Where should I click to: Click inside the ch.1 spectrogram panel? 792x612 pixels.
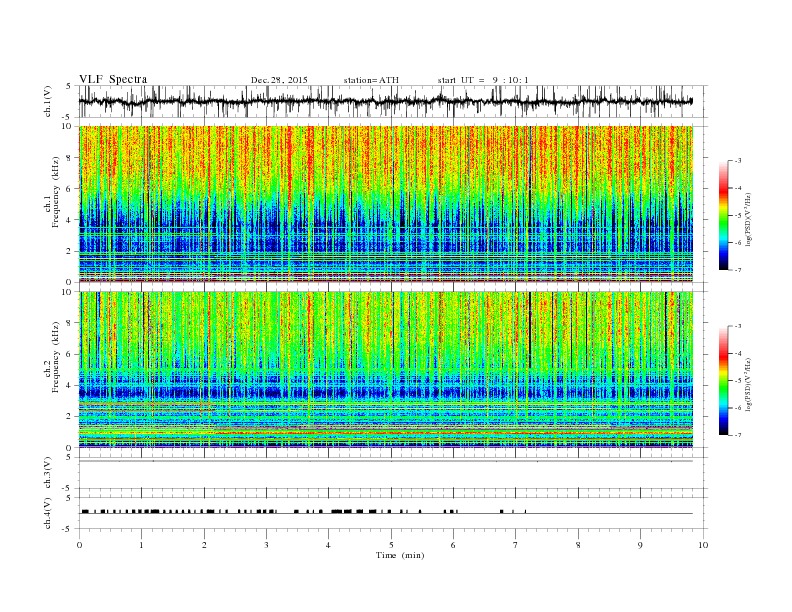386,203
